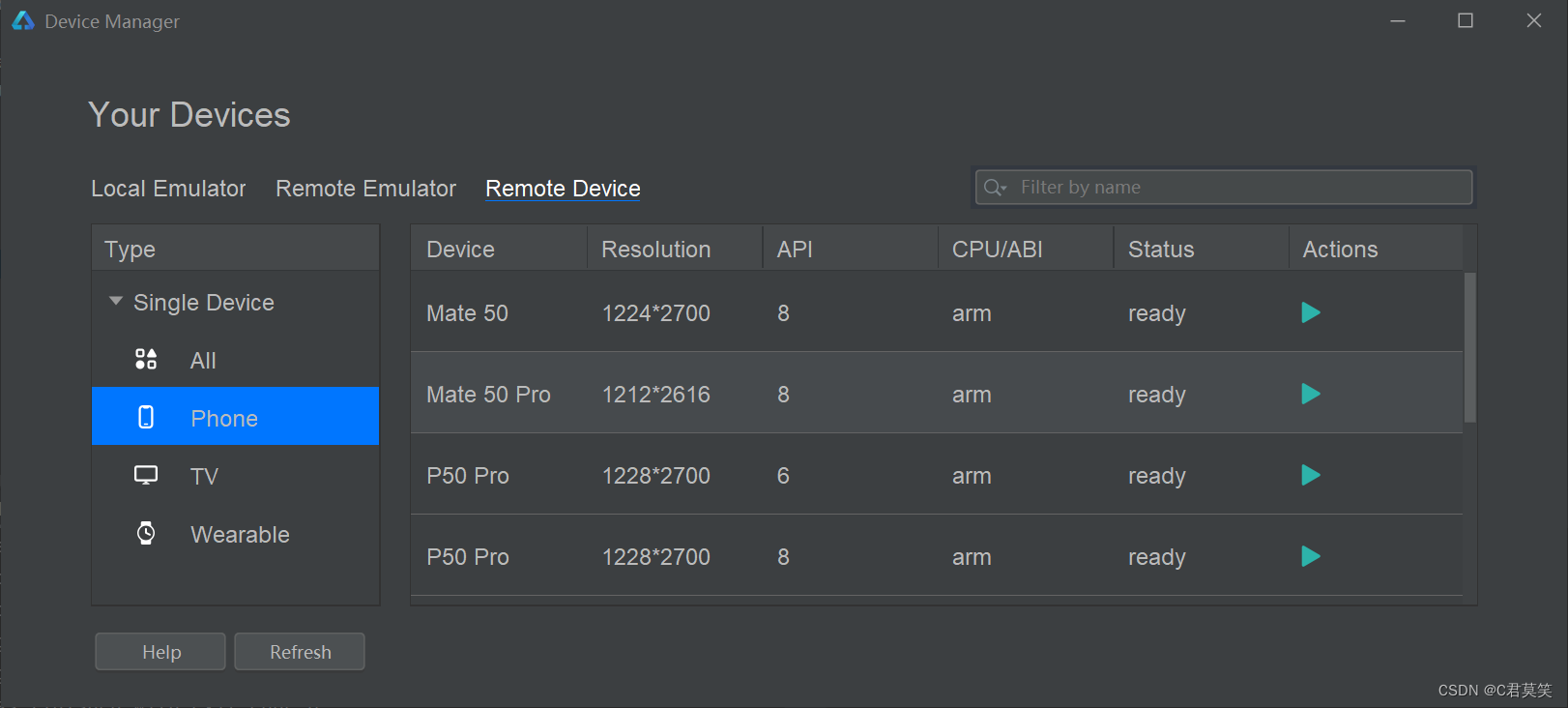The width and height of the screenshot is (1568, 708).
Task: Switch to Remote Emulator tab
Action: (x=365, y=189)
